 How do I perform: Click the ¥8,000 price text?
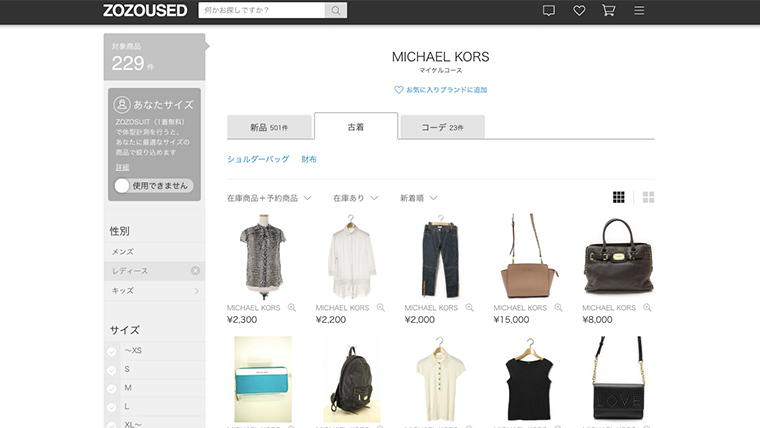(597, 320)
